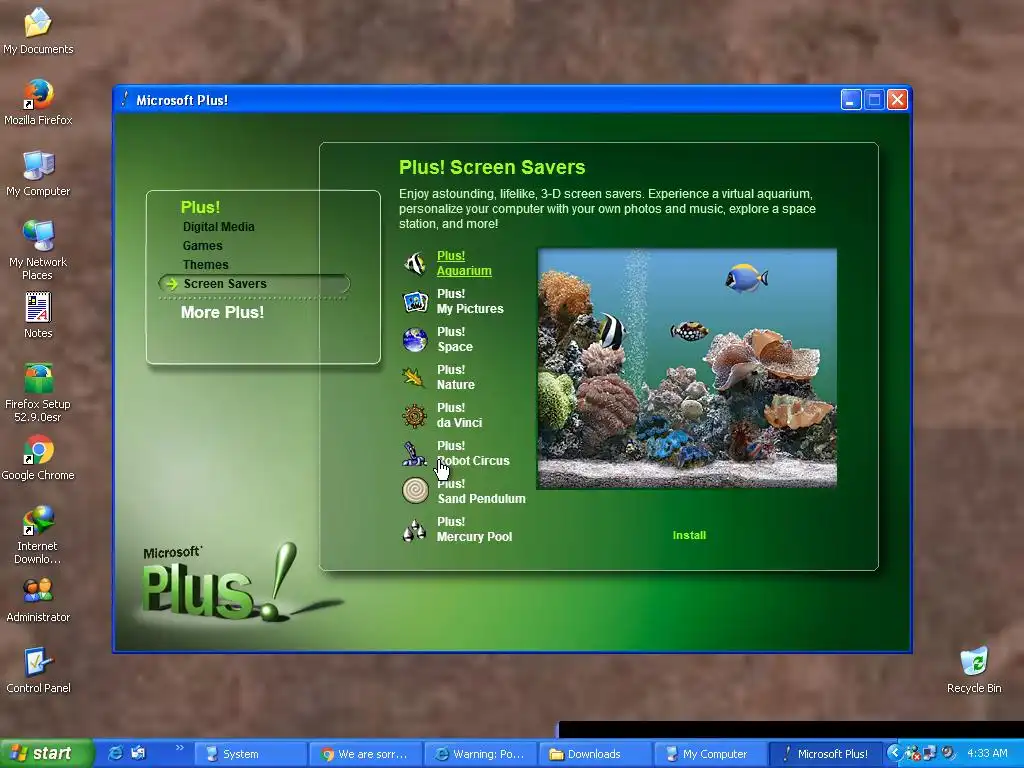Click the system tray clock 4:33 AM

[987, 753]
